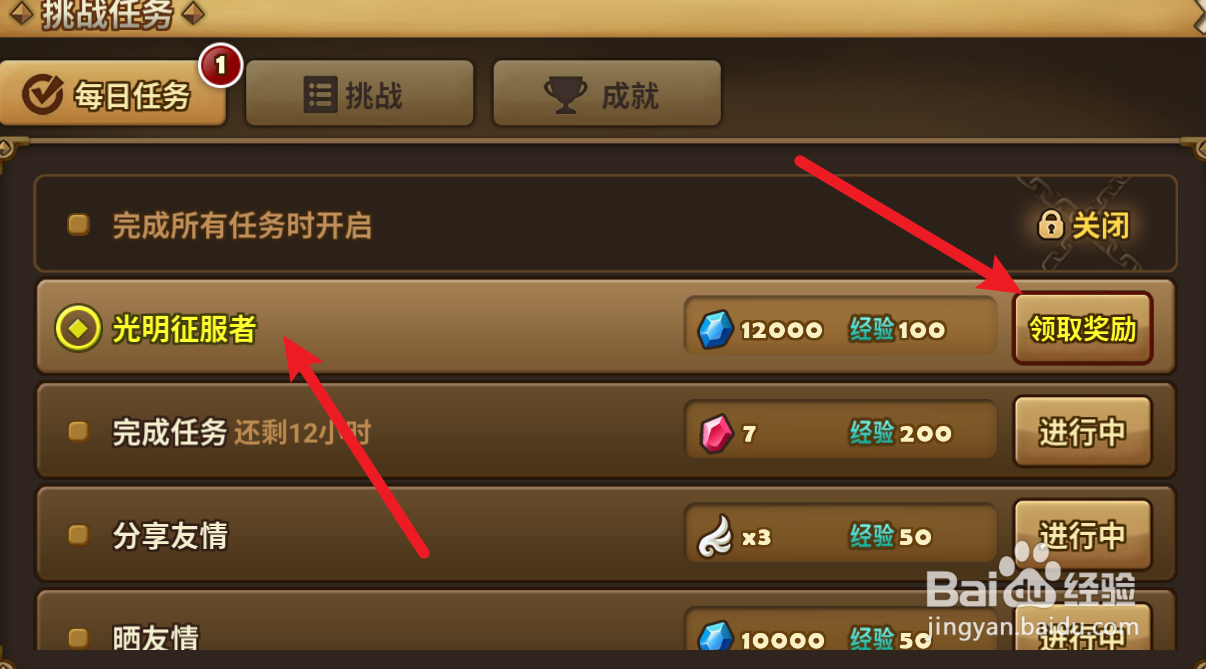Image resolution: width=1206 pixels, height=669 pixels.
Task: Click the red gem icon beside 7
Action: tap(715, 433)
